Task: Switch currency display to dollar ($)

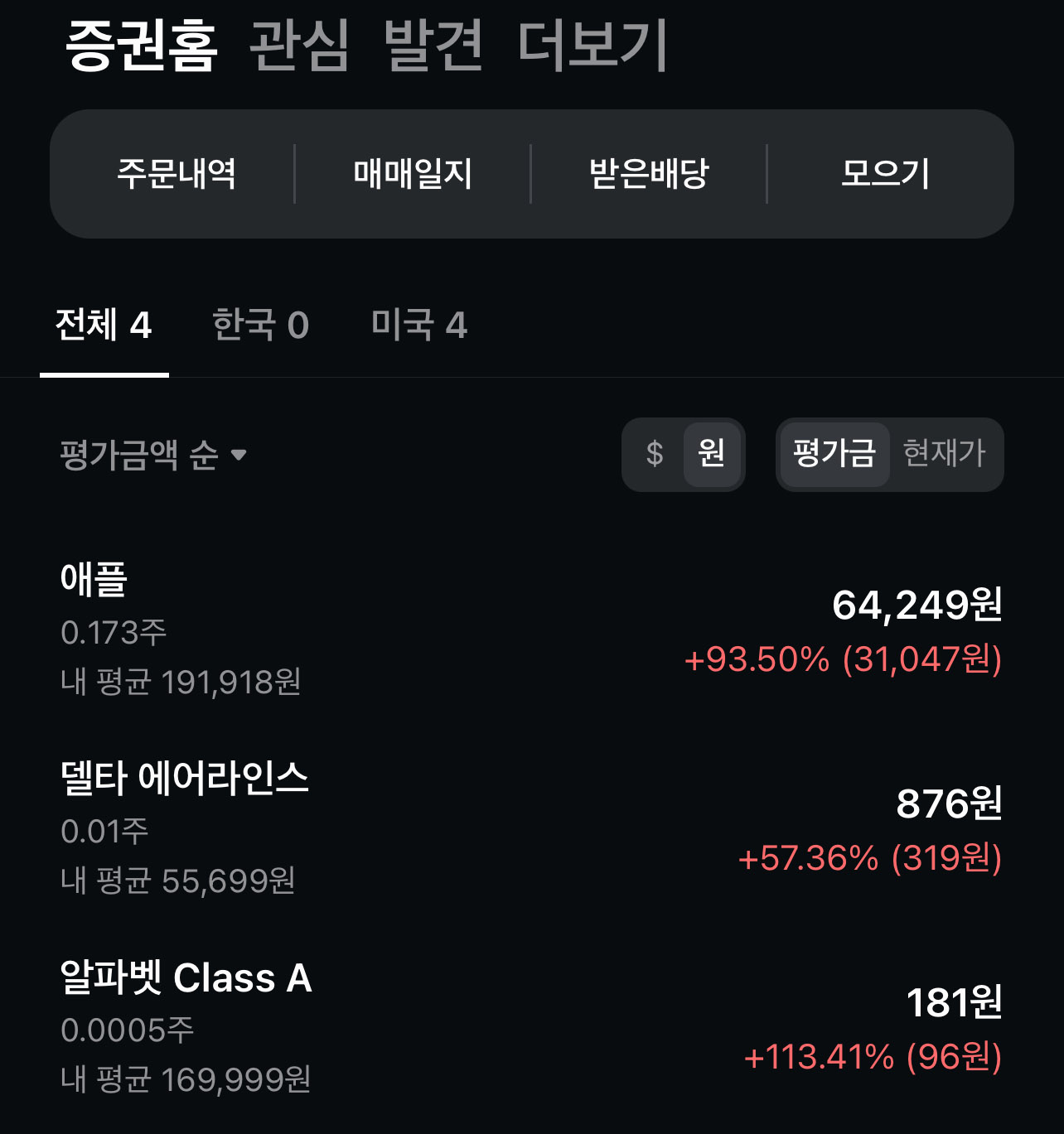Action: pos(655,454)
